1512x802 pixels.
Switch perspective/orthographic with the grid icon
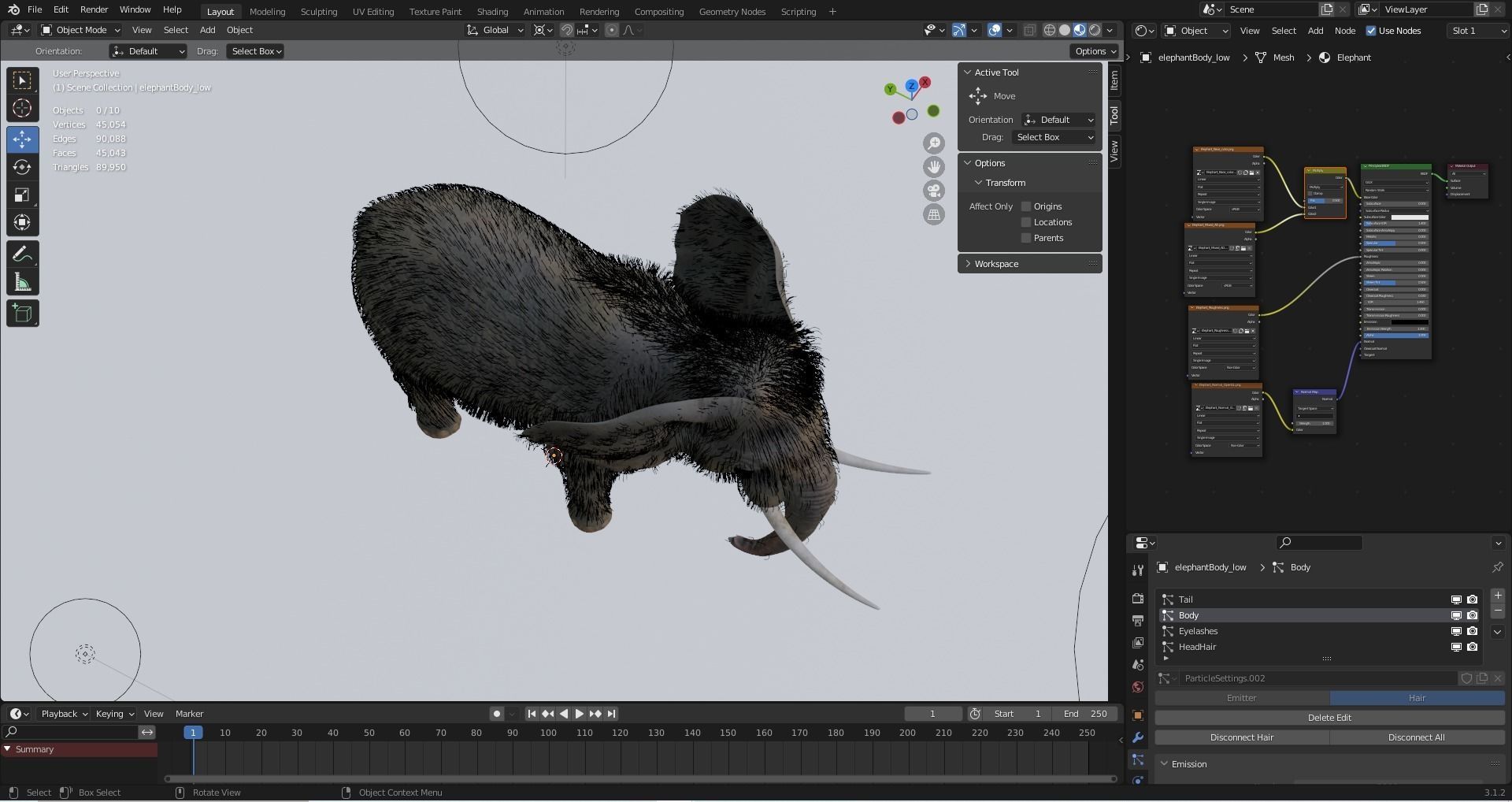pos(934,214)
